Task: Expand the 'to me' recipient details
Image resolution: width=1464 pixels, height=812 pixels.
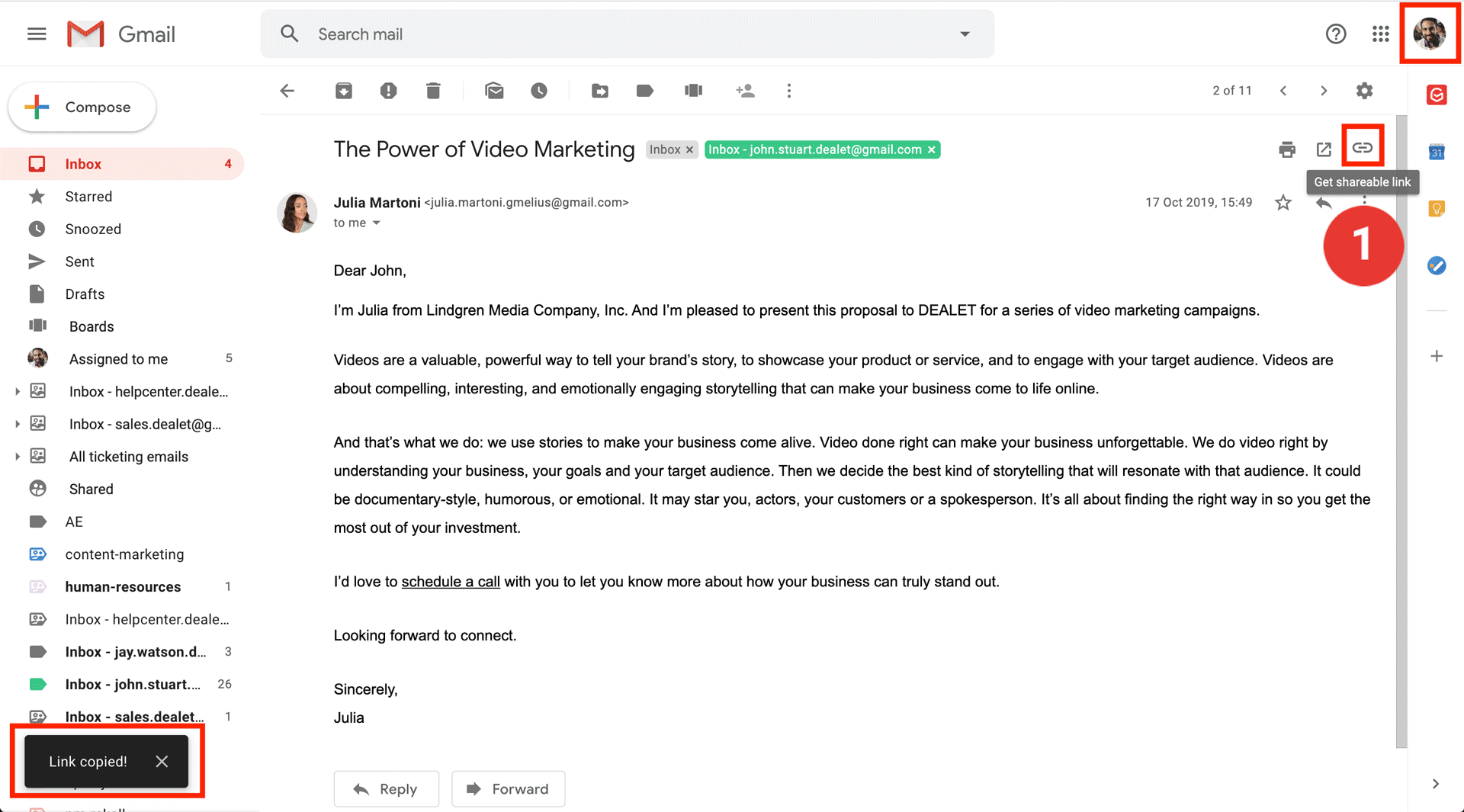Action: (376, 223)
